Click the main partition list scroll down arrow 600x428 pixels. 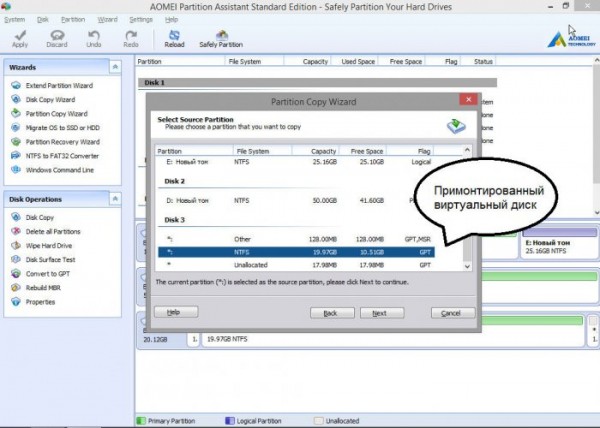pos(597,213)
